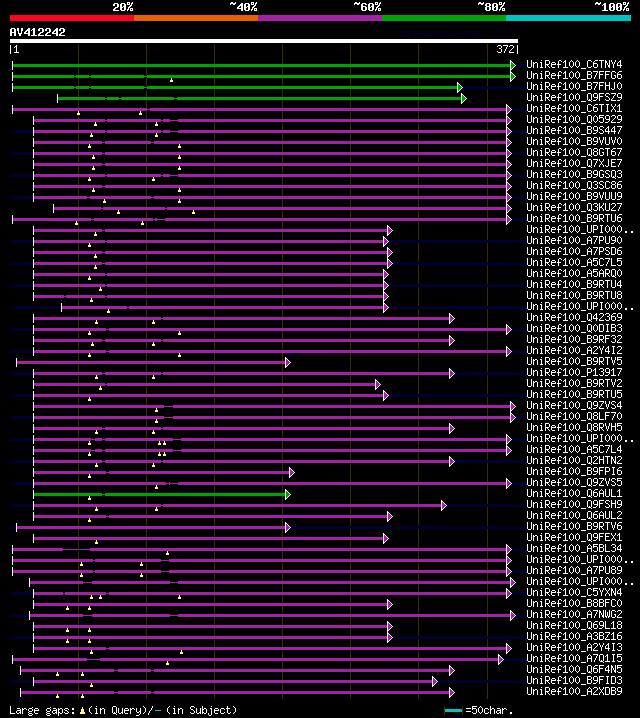Click the green ~80% identity legend segment
The image size is (640, 718).
[x=444, y=18]
